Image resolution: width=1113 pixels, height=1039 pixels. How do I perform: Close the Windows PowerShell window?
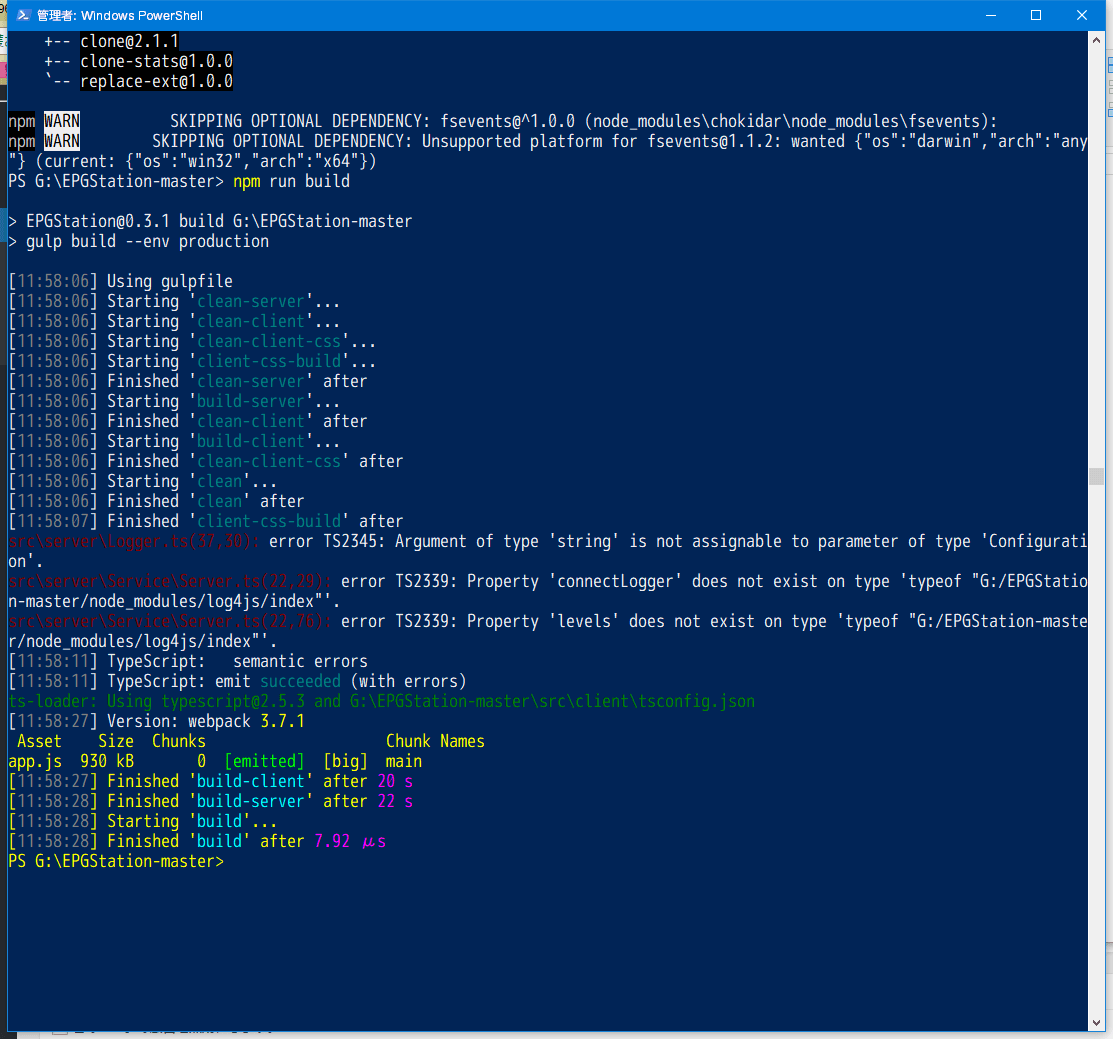click(1082, 15)
